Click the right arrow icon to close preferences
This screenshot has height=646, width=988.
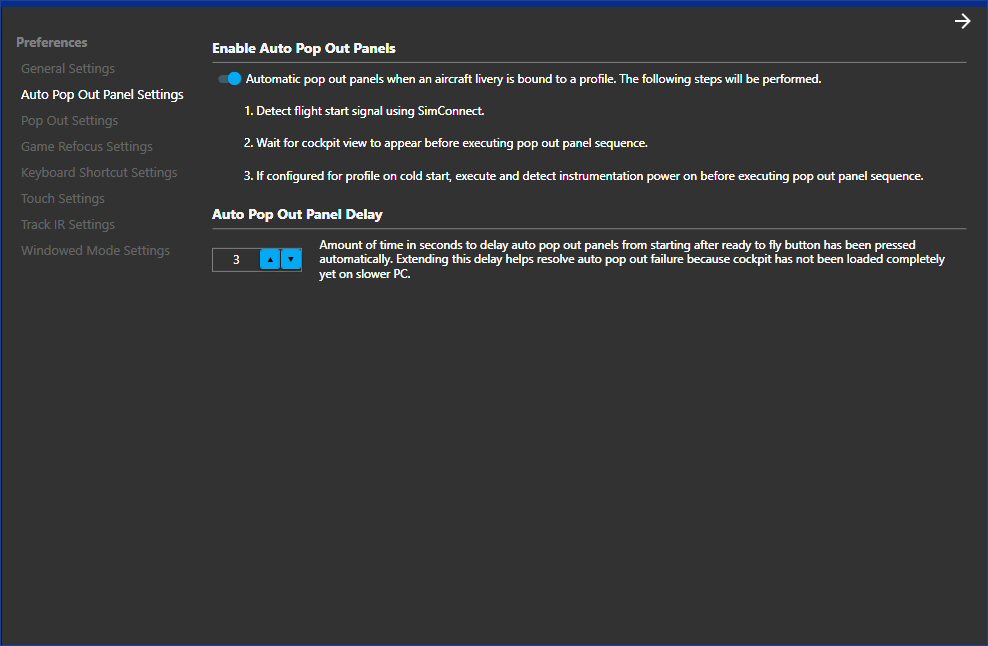[x=962, y=22]
